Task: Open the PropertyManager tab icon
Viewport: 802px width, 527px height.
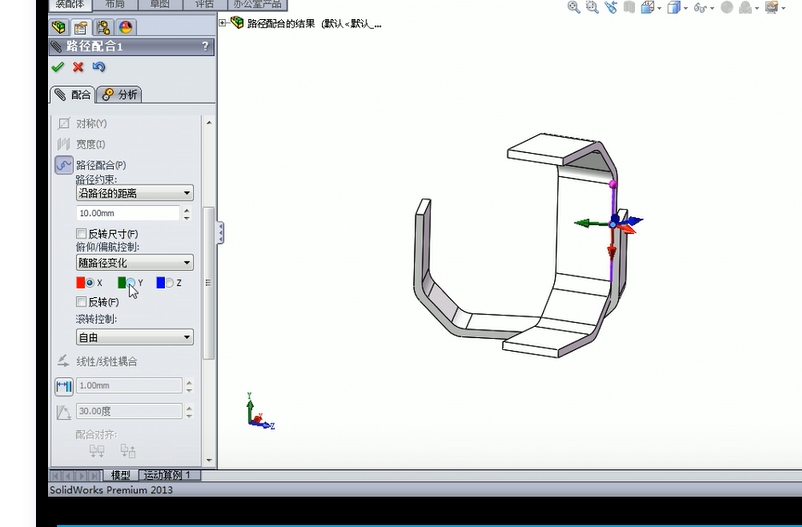Action: 81,27
